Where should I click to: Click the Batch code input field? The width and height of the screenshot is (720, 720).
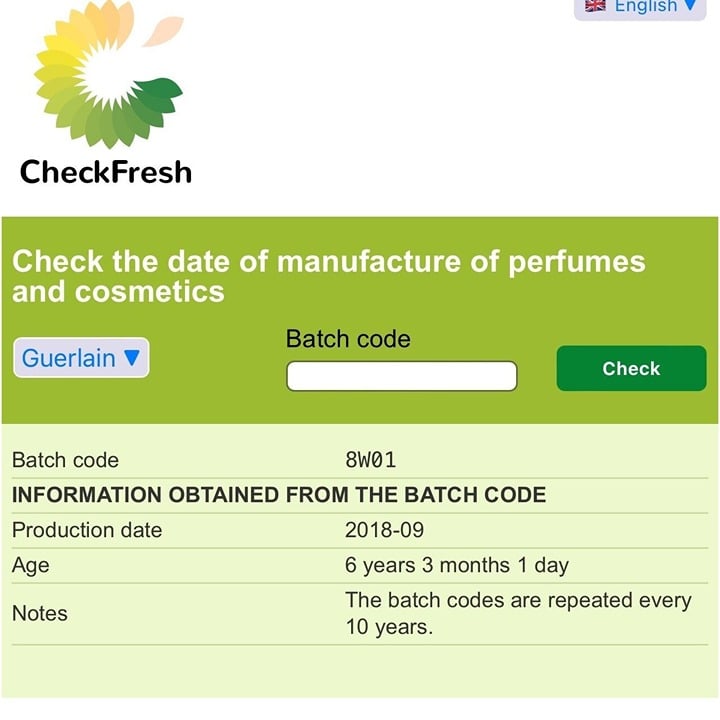[x=402, y=376]
